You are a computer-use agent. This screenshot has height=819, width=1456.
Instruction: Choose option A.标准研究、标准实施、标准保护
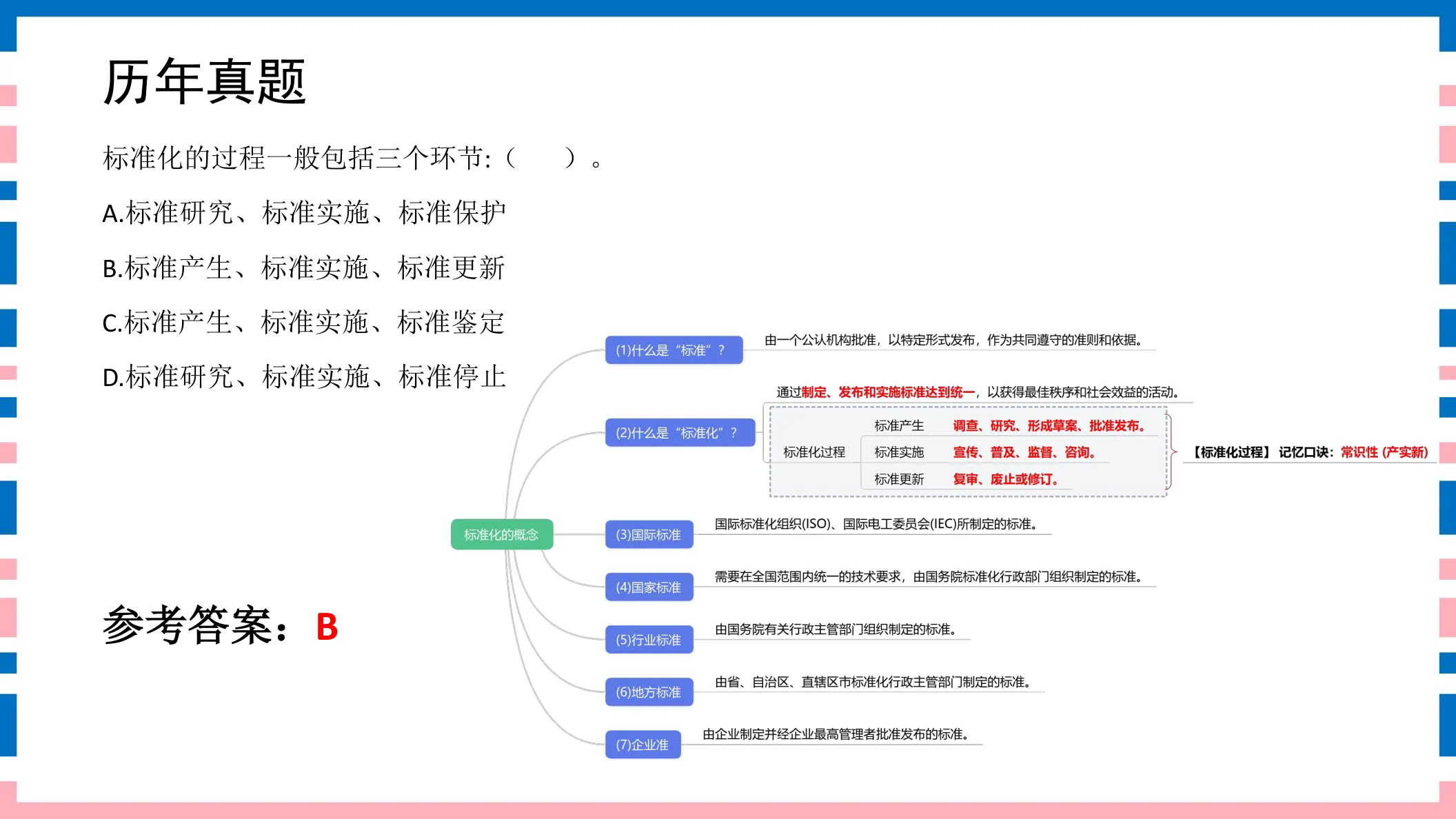point(304,212)
